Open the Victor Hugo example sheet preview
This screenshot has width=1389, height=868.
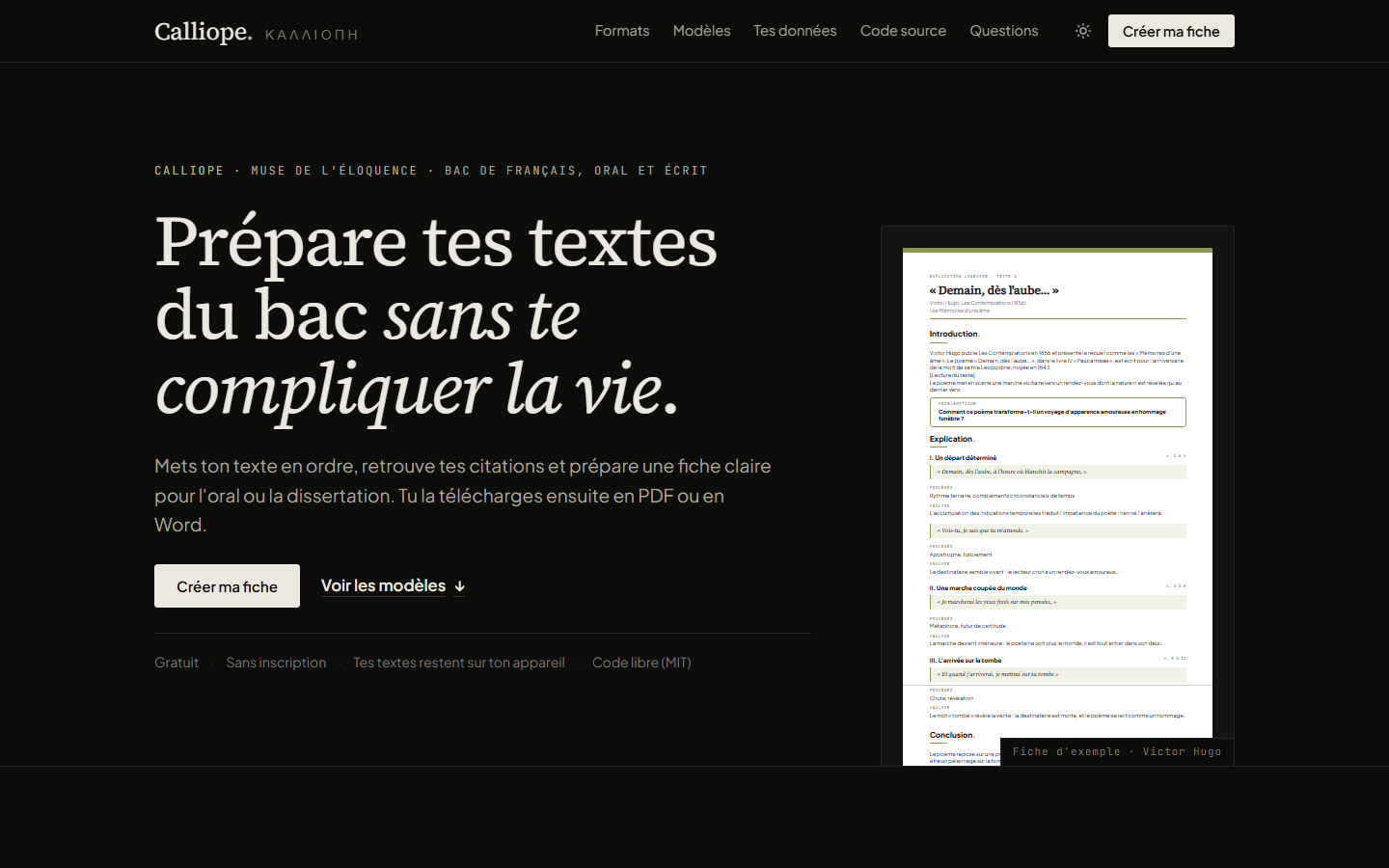tap(1057, 497)
